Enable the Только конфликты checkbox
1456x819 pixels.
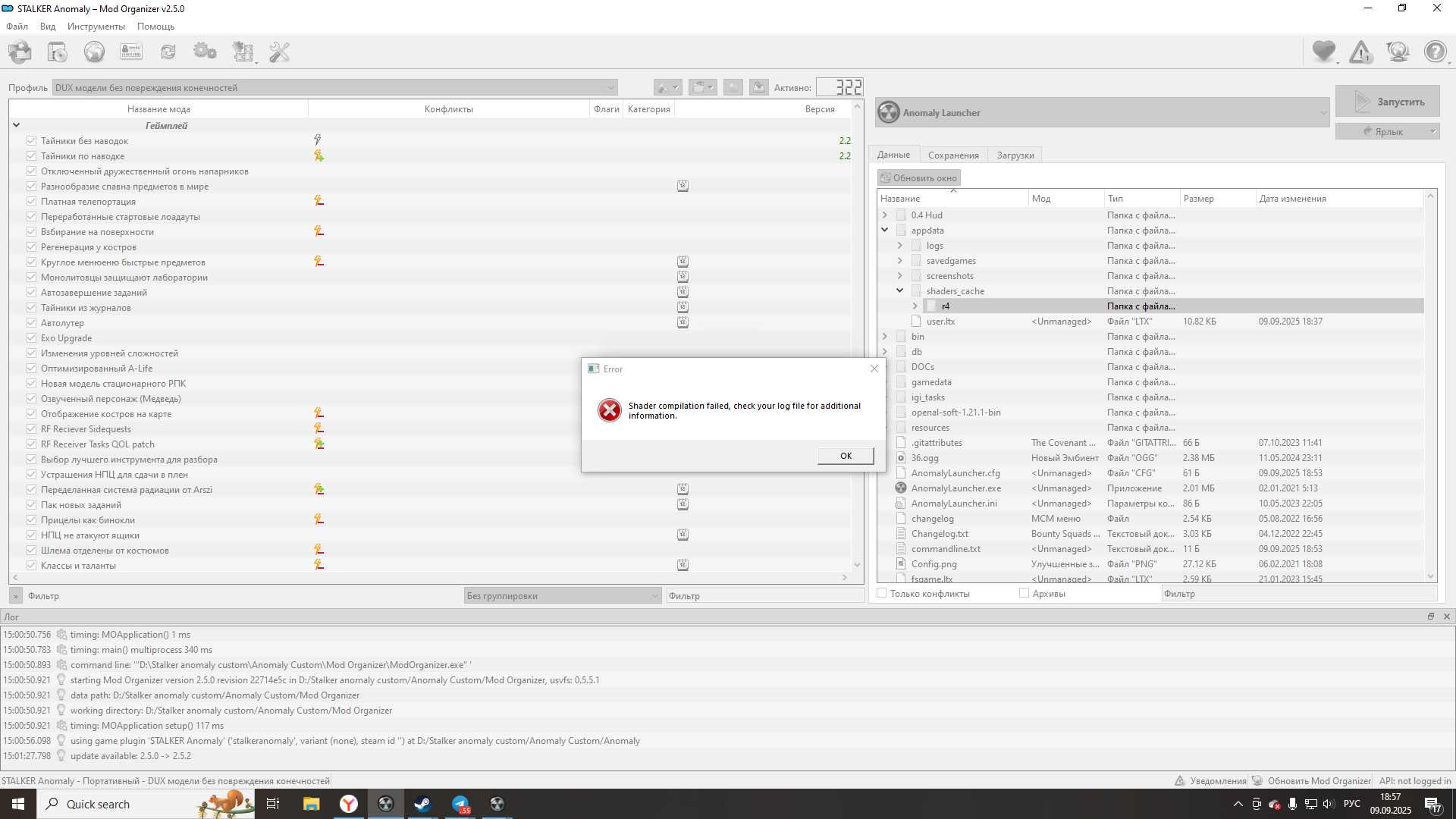pos(882,593)
